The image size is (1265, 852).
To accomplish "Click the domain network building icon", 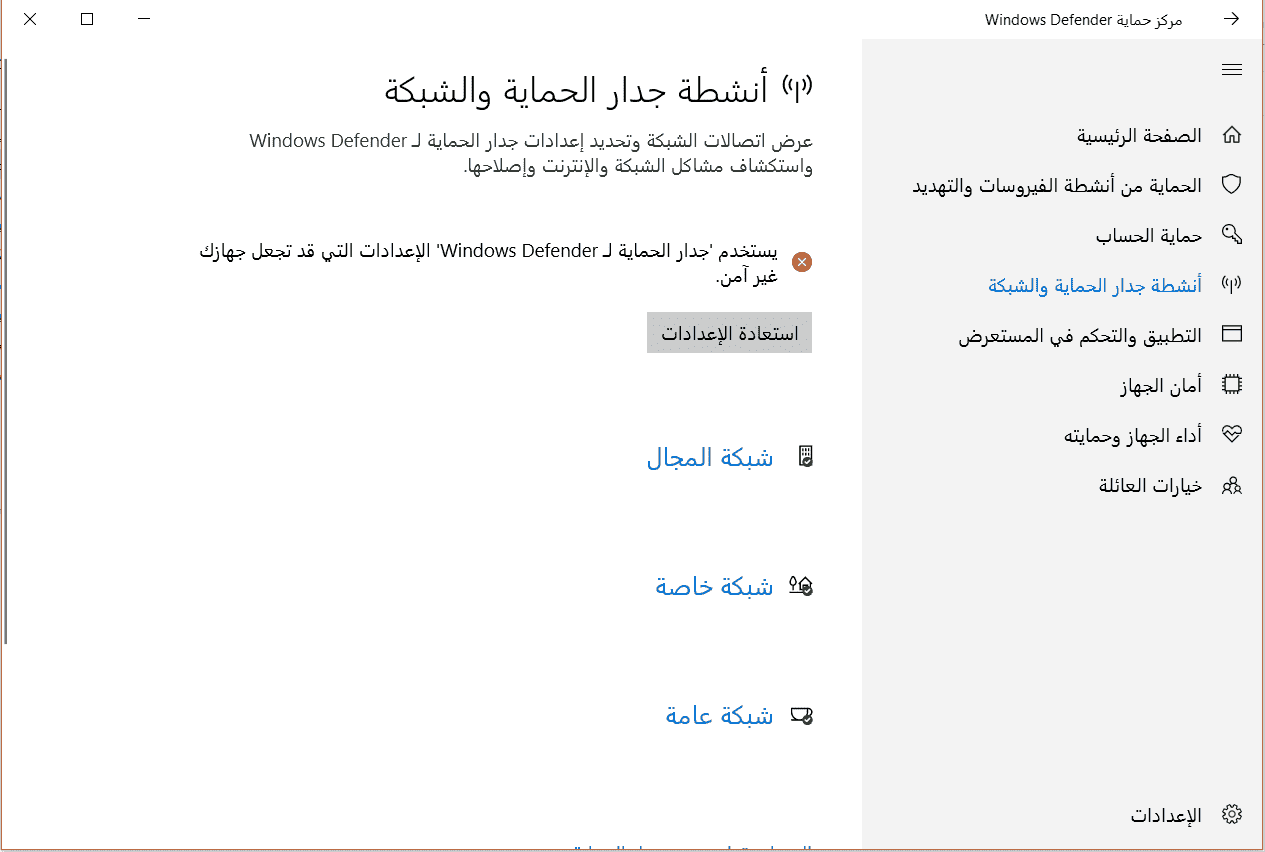I will 805,457.
